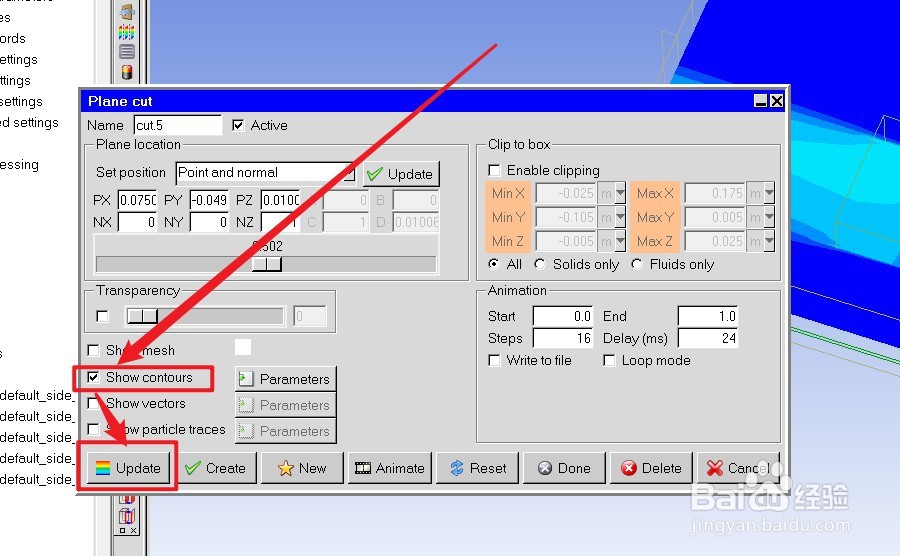
Task: Open the Min Y unit dropdown
Action: pyautogui.click(x=620, y=217)
